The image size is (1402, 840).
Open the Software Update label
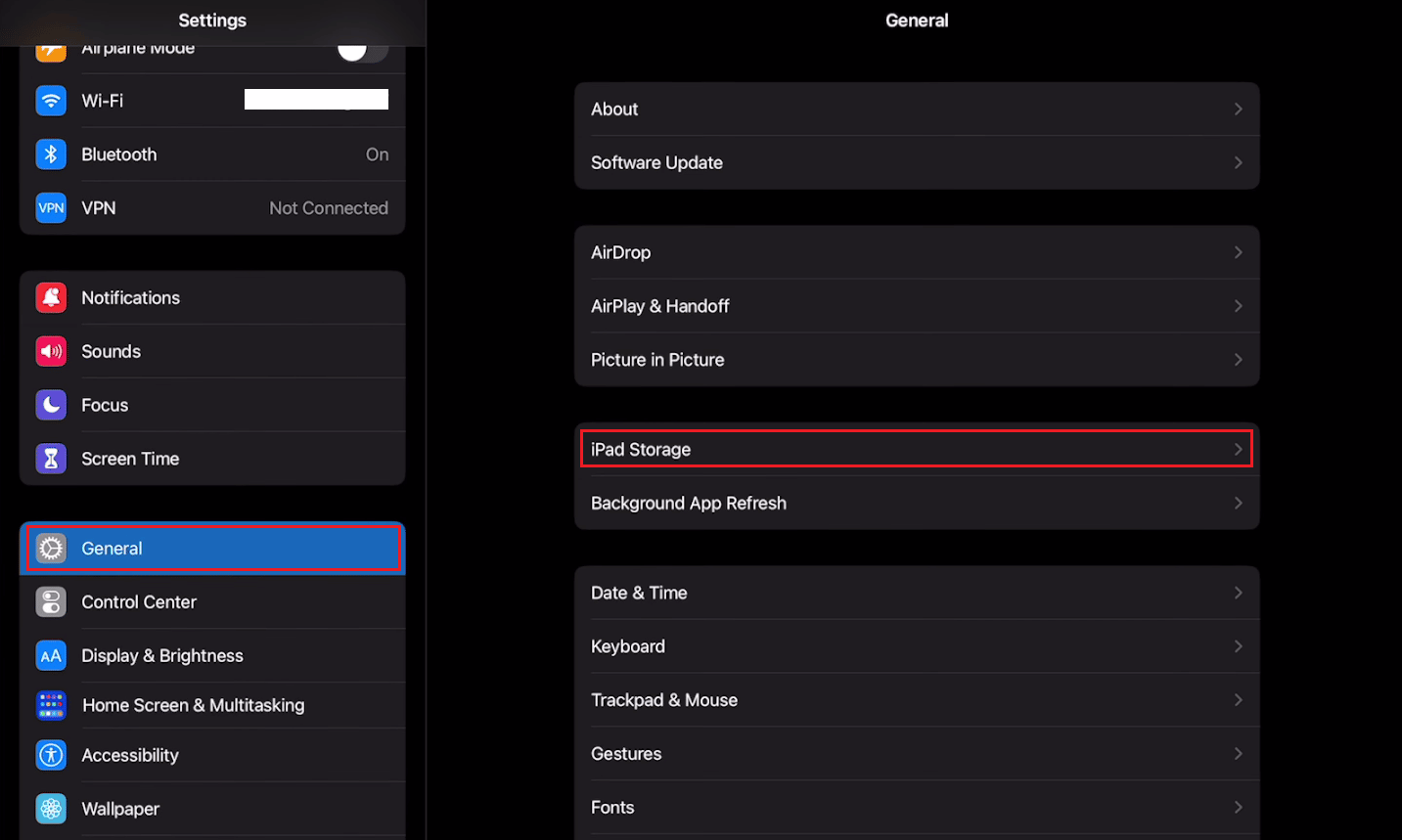tap(656, 162)
